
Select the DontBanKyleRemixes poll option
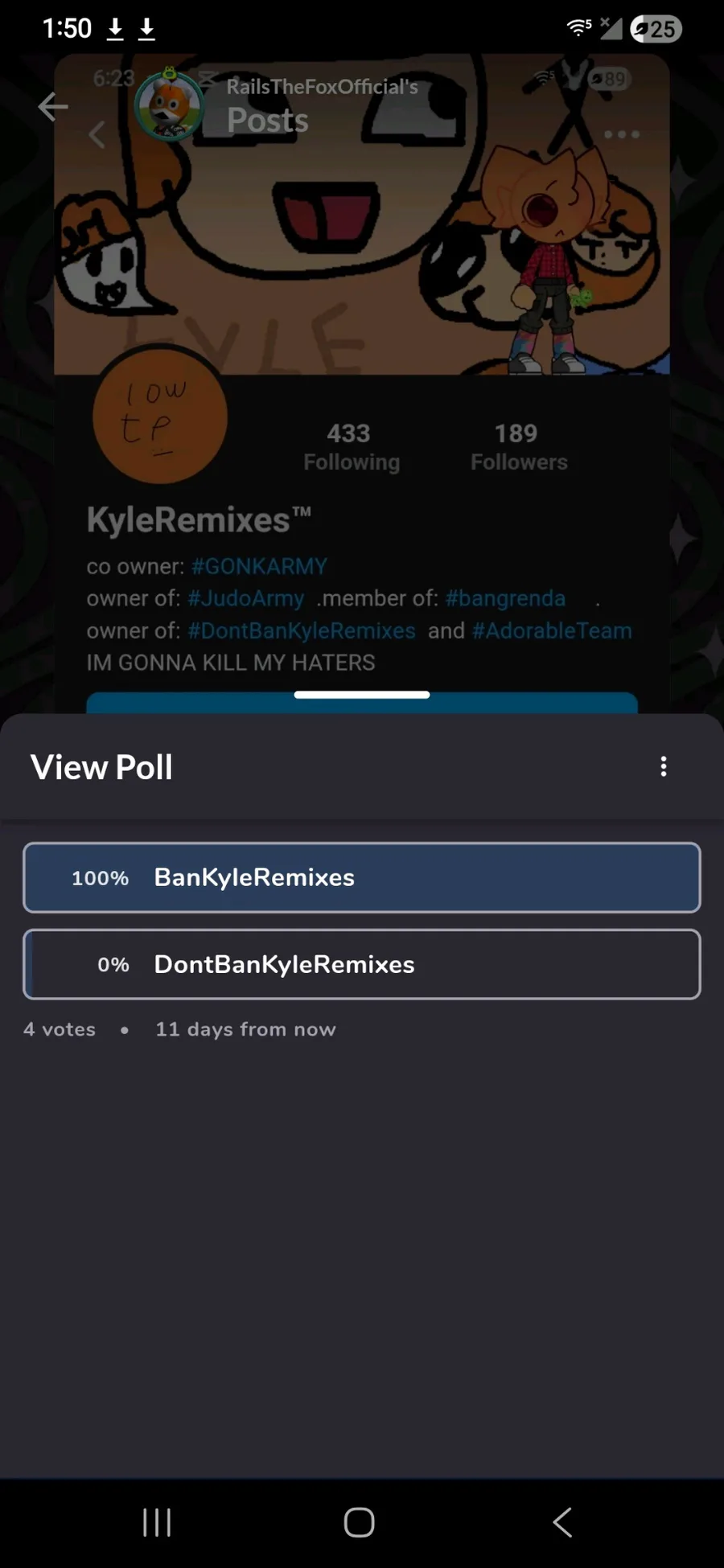click(x=362, y=964)
